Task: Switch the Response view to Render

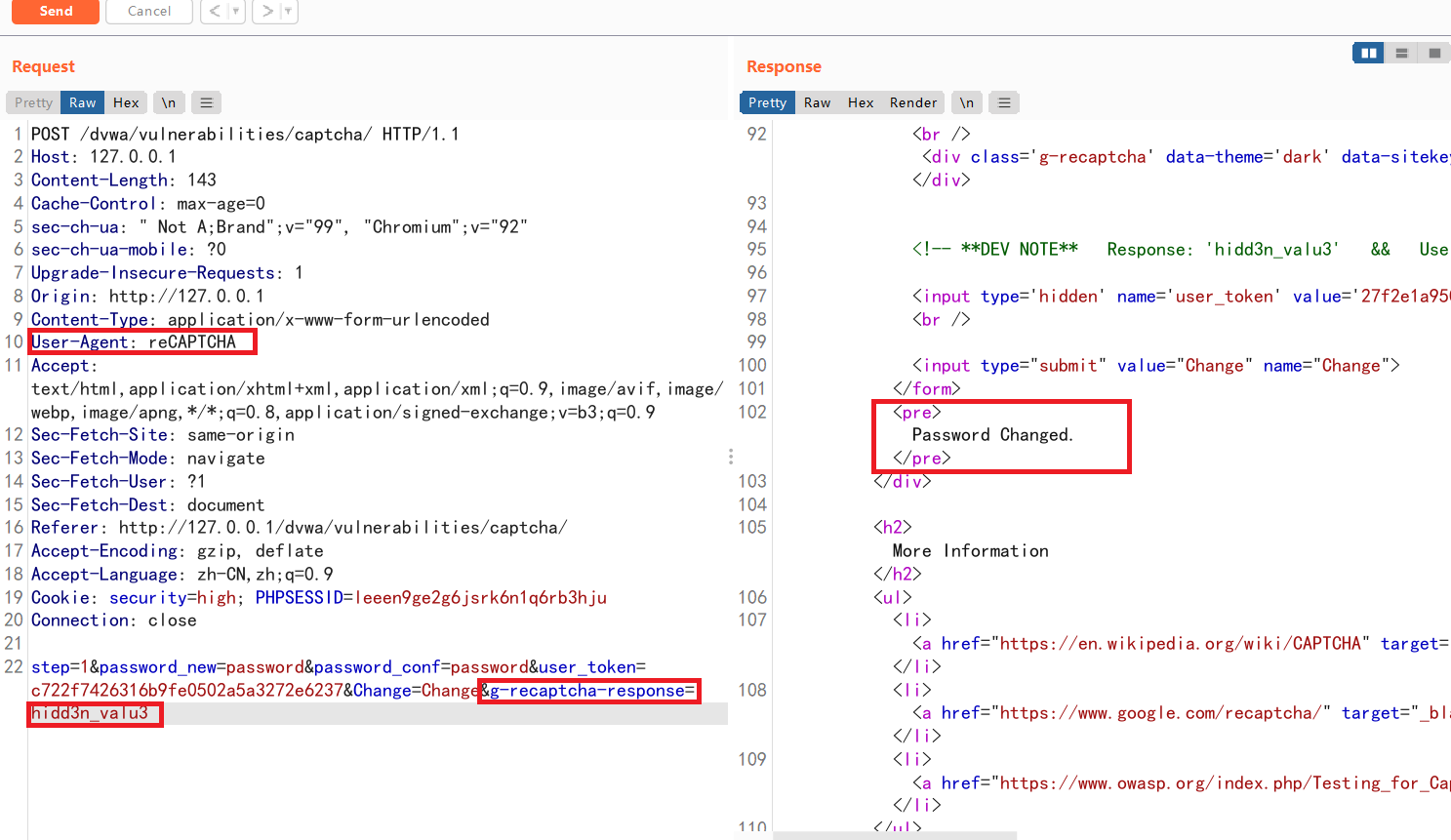Action: [913, 101]
